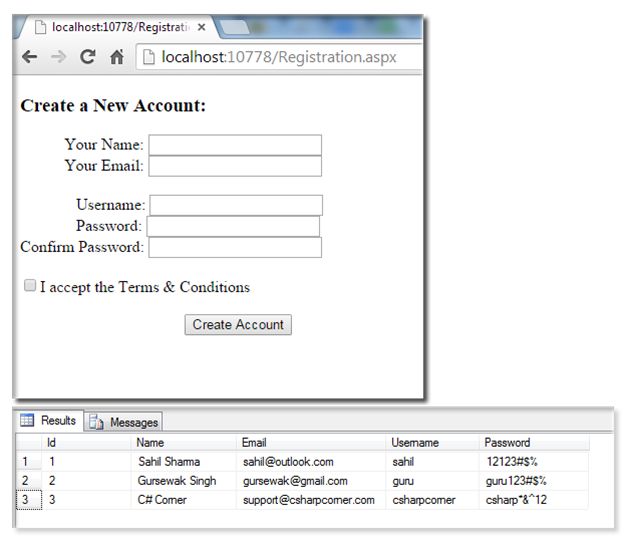Reload the Registration page
624x536 pixels.
point(88,57)
